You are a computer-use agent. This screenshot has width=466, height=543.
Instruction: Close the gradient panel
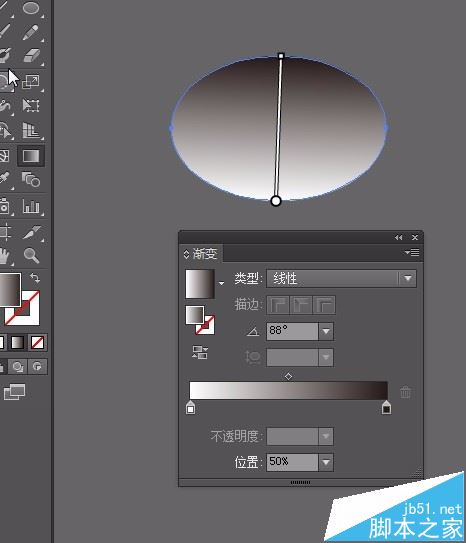415,238
